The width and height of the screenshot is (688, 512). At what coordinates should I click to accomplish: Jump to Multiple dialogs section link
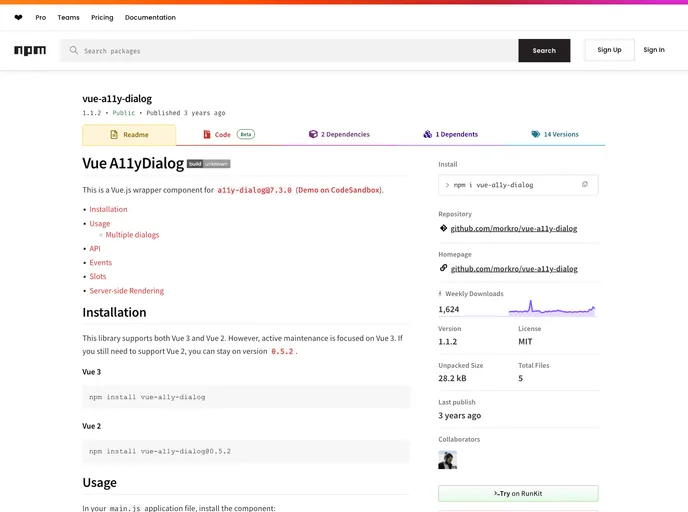132,235
